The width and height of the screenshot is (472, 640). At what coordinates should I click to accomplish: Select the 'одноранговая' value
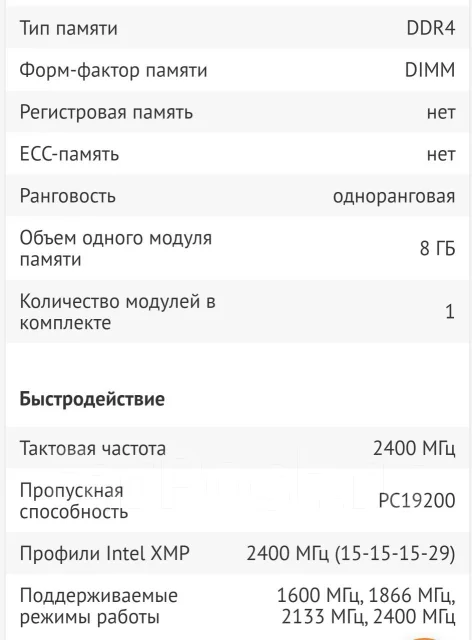394,196
